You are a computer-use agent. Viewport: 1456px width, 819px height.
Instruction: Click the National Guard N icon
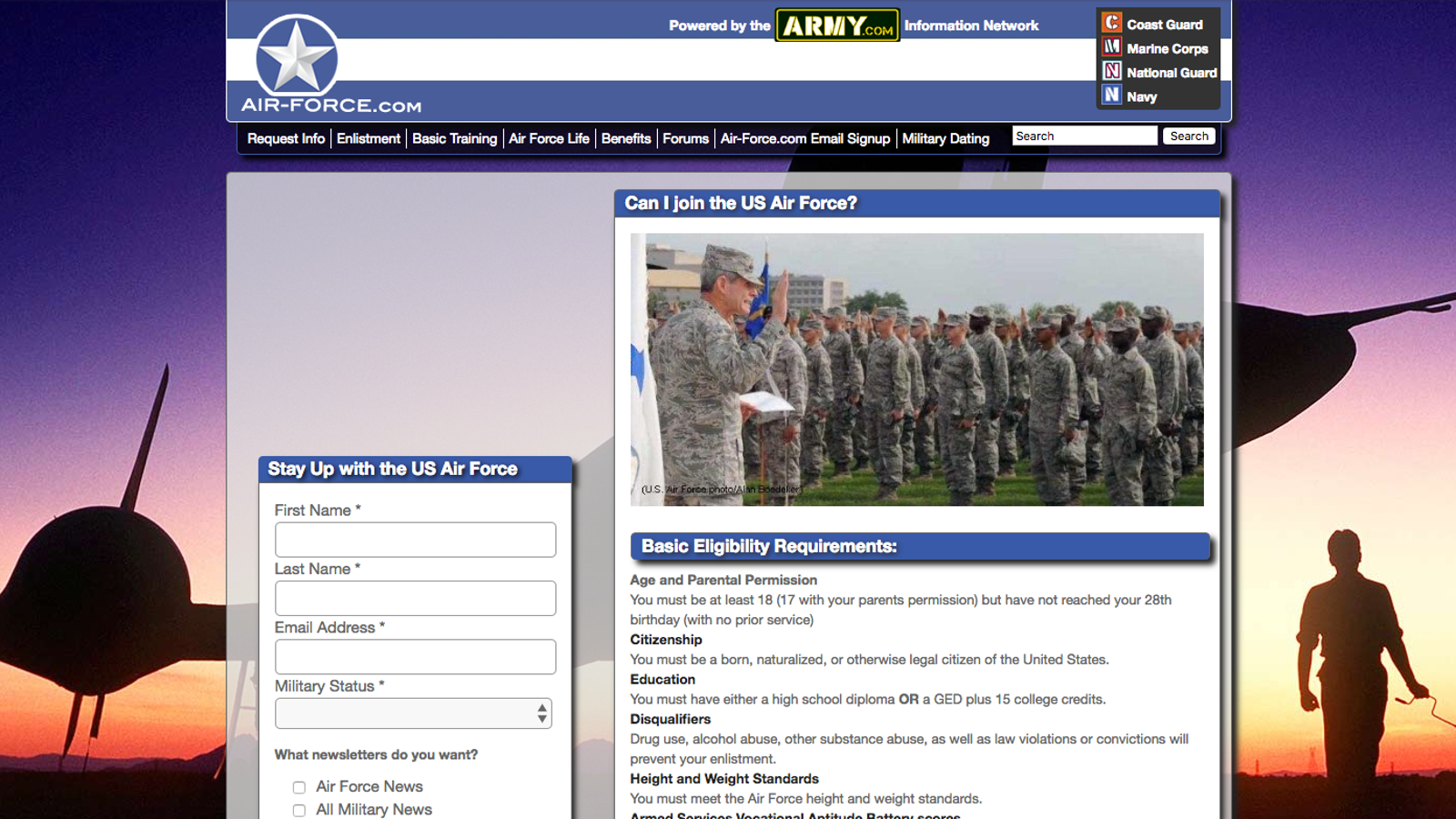pyautogui.click(x=1112, y=71)
